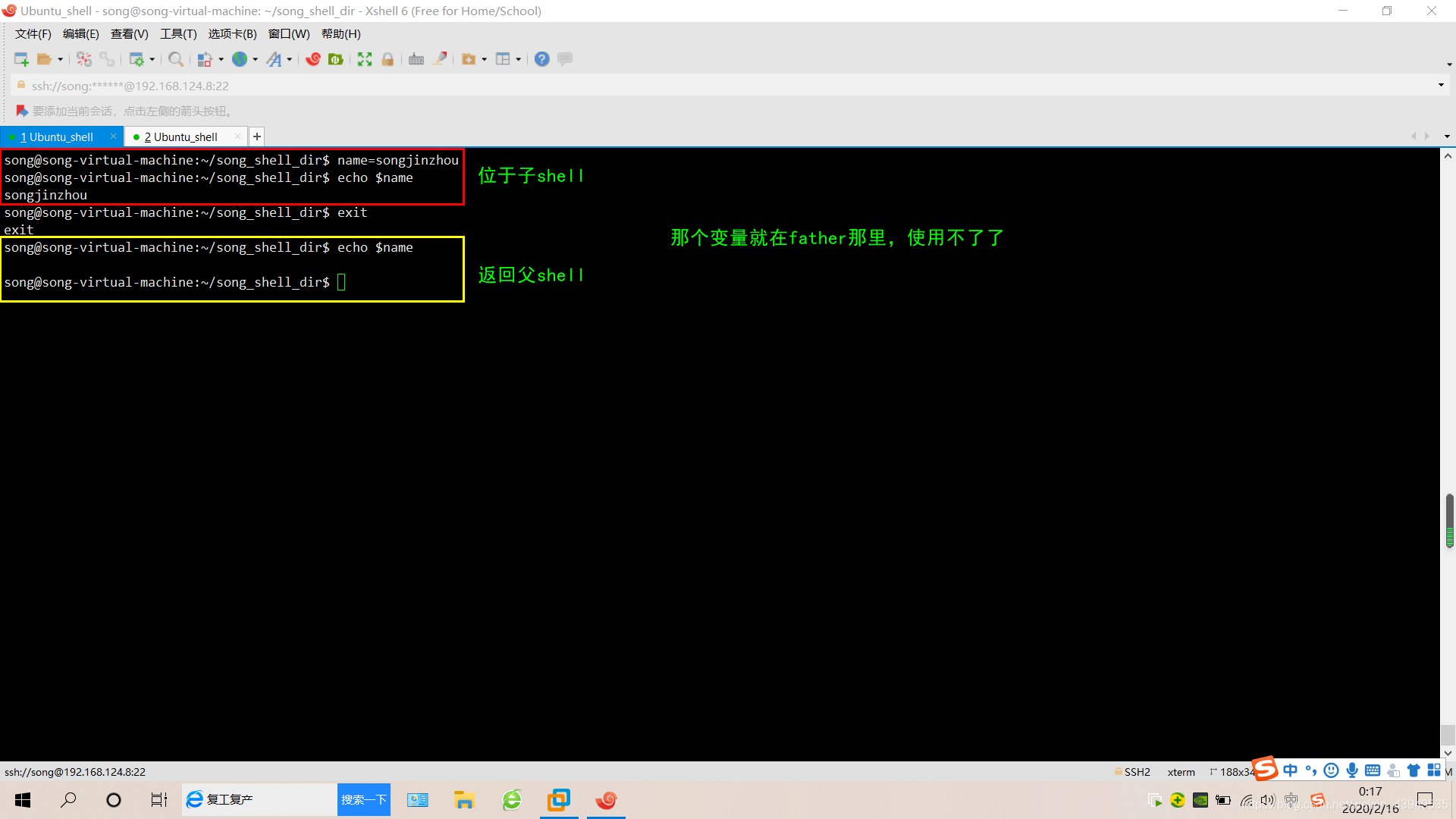Click the taskbar search magnifier
Screen dimensions: 1456x819
tap(68, 800)
